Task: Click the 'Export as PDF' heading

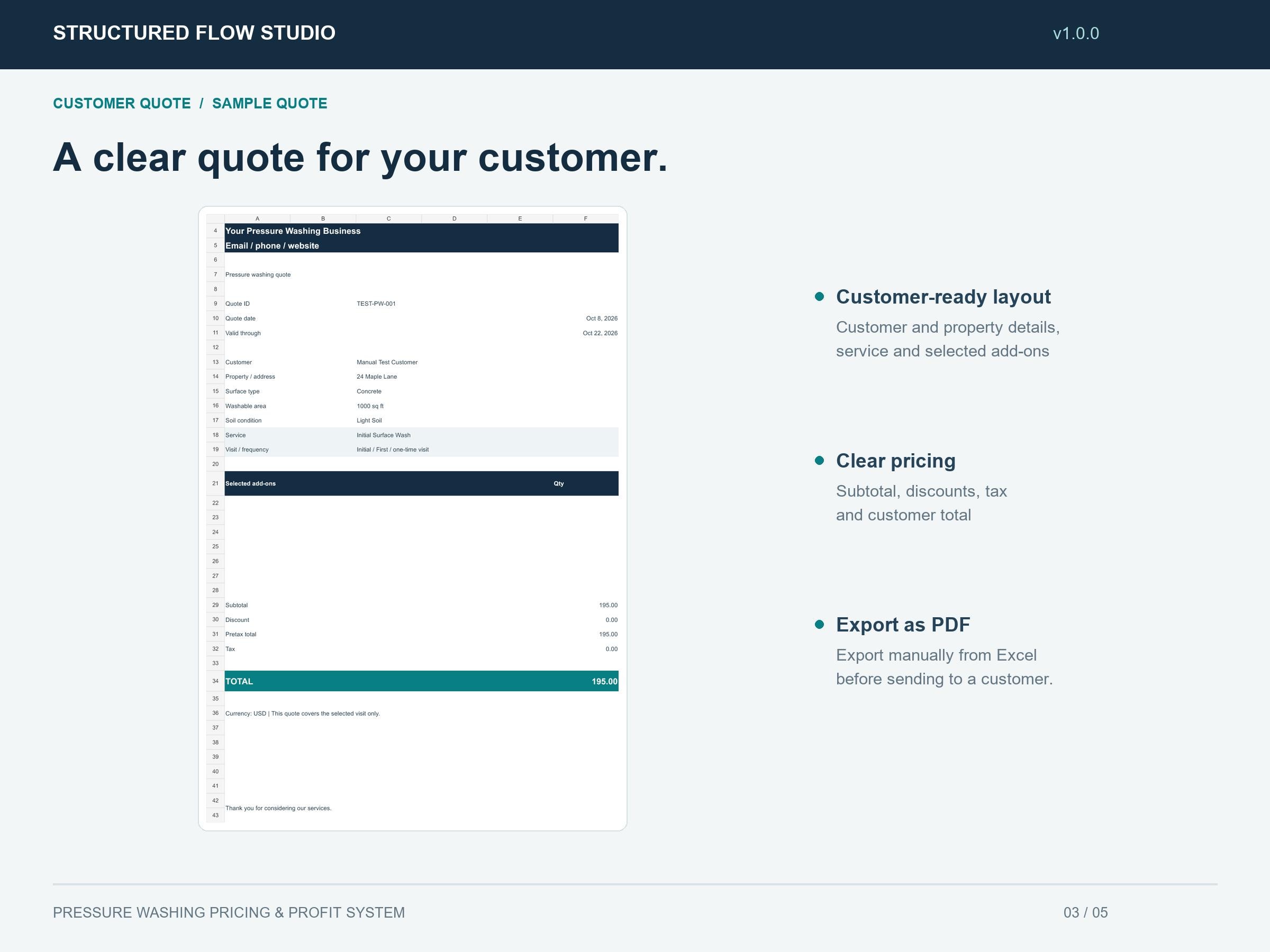Action: 903,624
